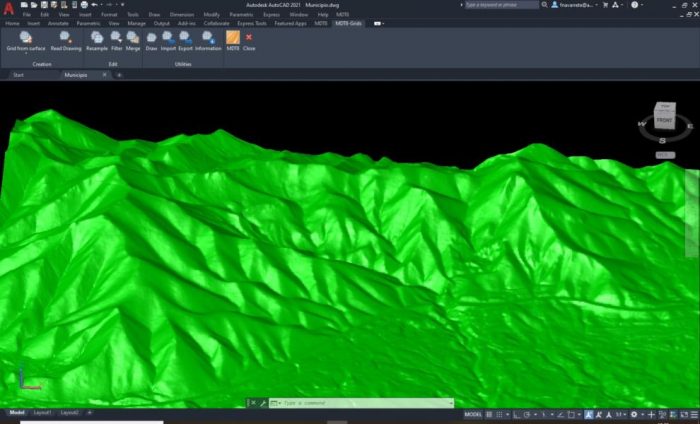Switch to the Featured Apps ribbon tab
Screen dimensions: 700x424
click(x=290, y=24)
